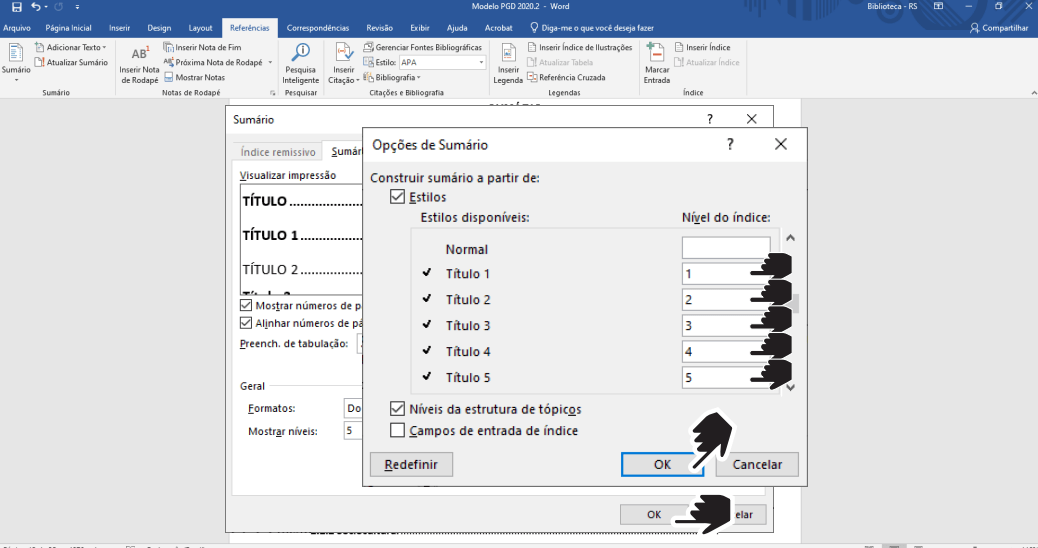This screenshot has height=548, width=1038.
Task: Open the Formatos dropdown in Sumário dialog
Action: [354, 408]
